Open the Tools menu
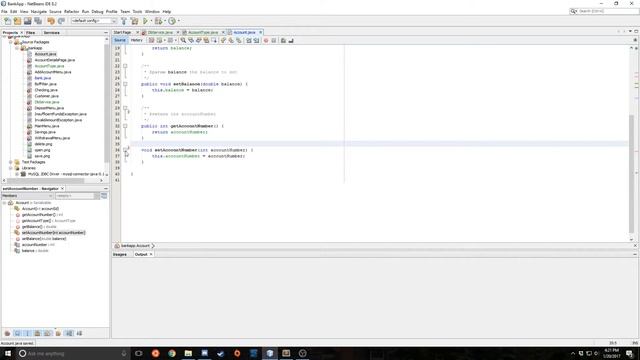640x360 pixels. pyautogui.click(x=138, y=12)
